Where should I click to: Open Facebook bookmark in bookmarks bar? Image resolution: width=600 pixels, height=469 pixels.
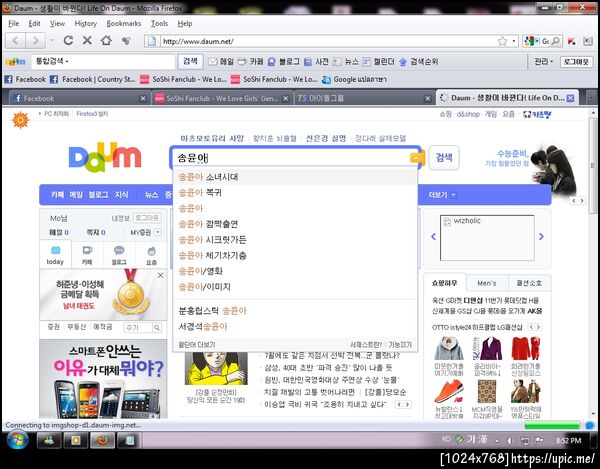tap(25, 79)
